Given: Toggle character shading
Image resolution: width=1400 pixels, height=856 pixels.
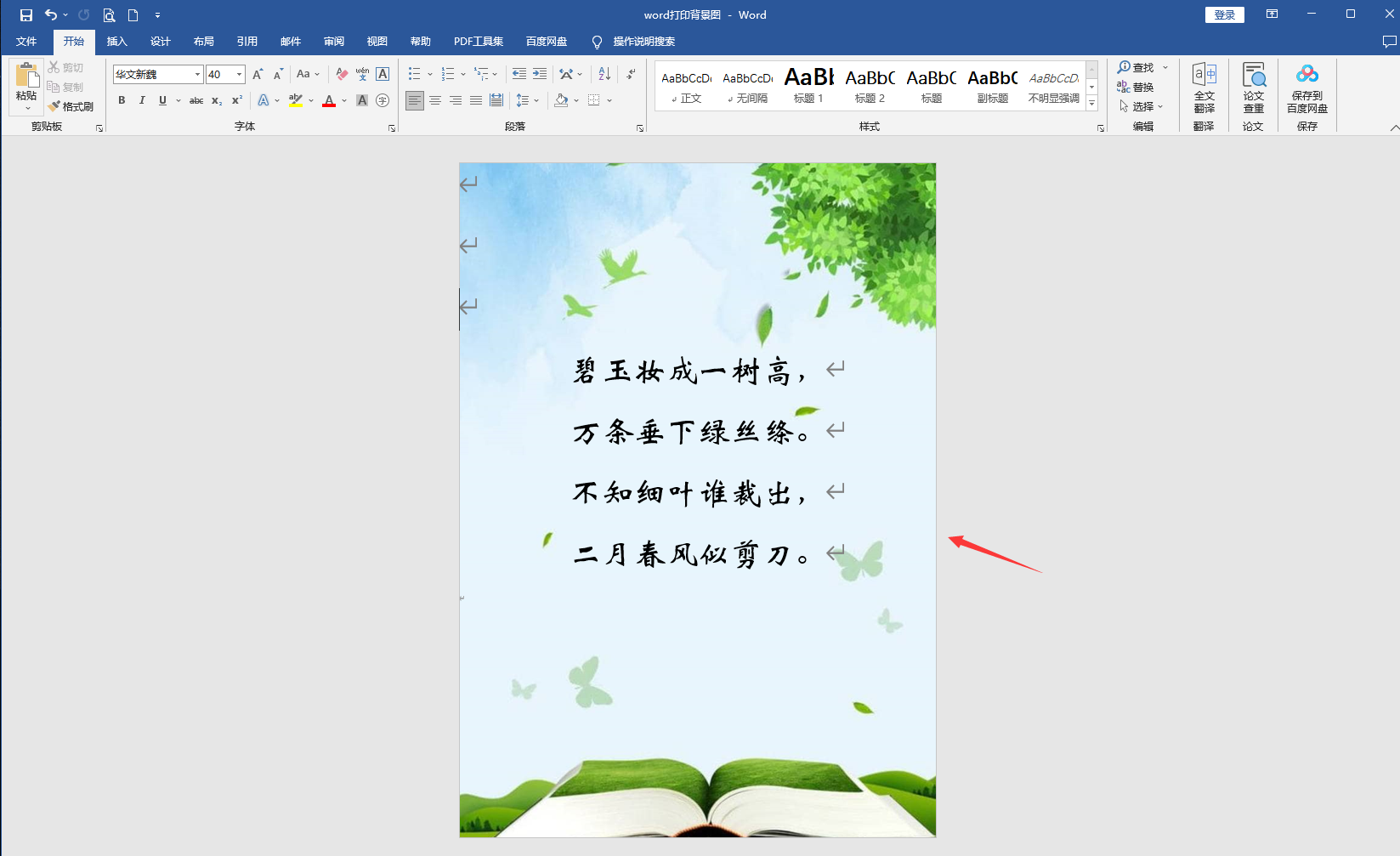Looking at the screenshot, I should (x=362, y=100).
